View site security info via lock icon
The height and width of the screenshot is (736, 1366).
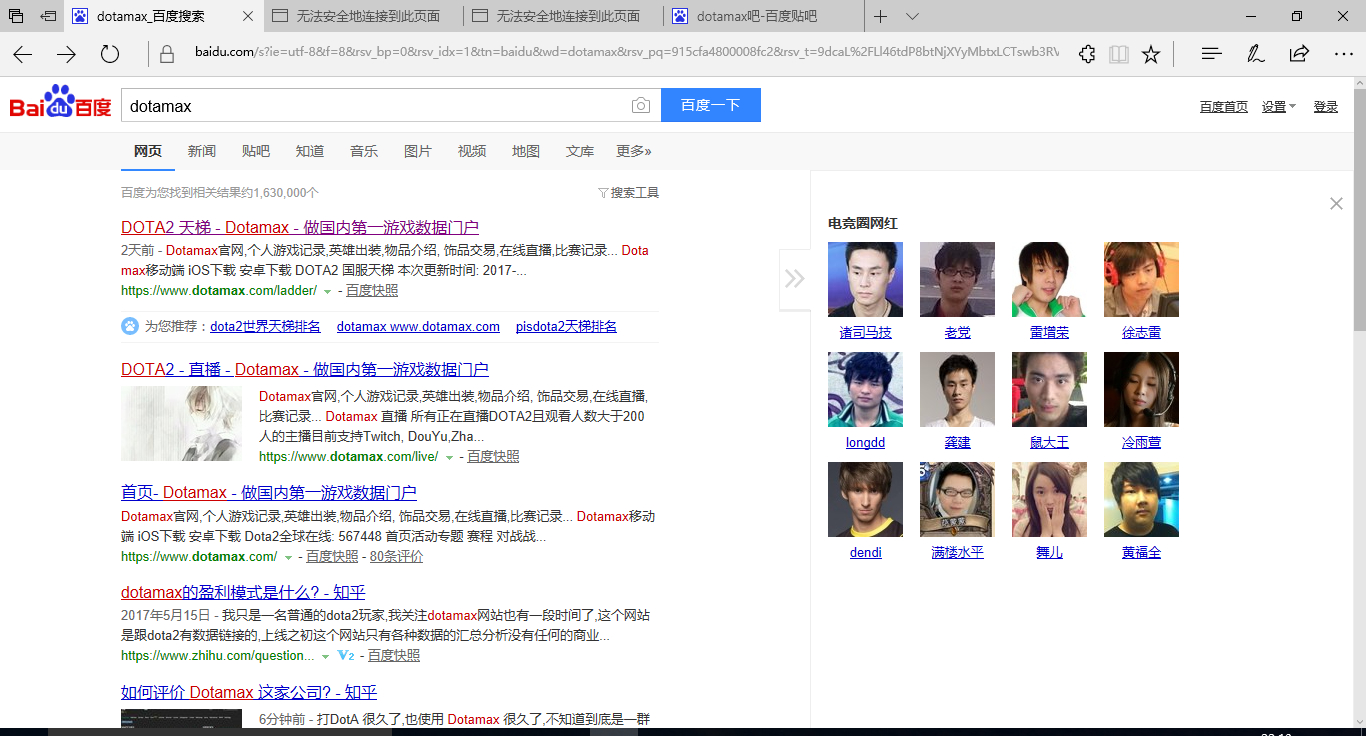(167, 54)
